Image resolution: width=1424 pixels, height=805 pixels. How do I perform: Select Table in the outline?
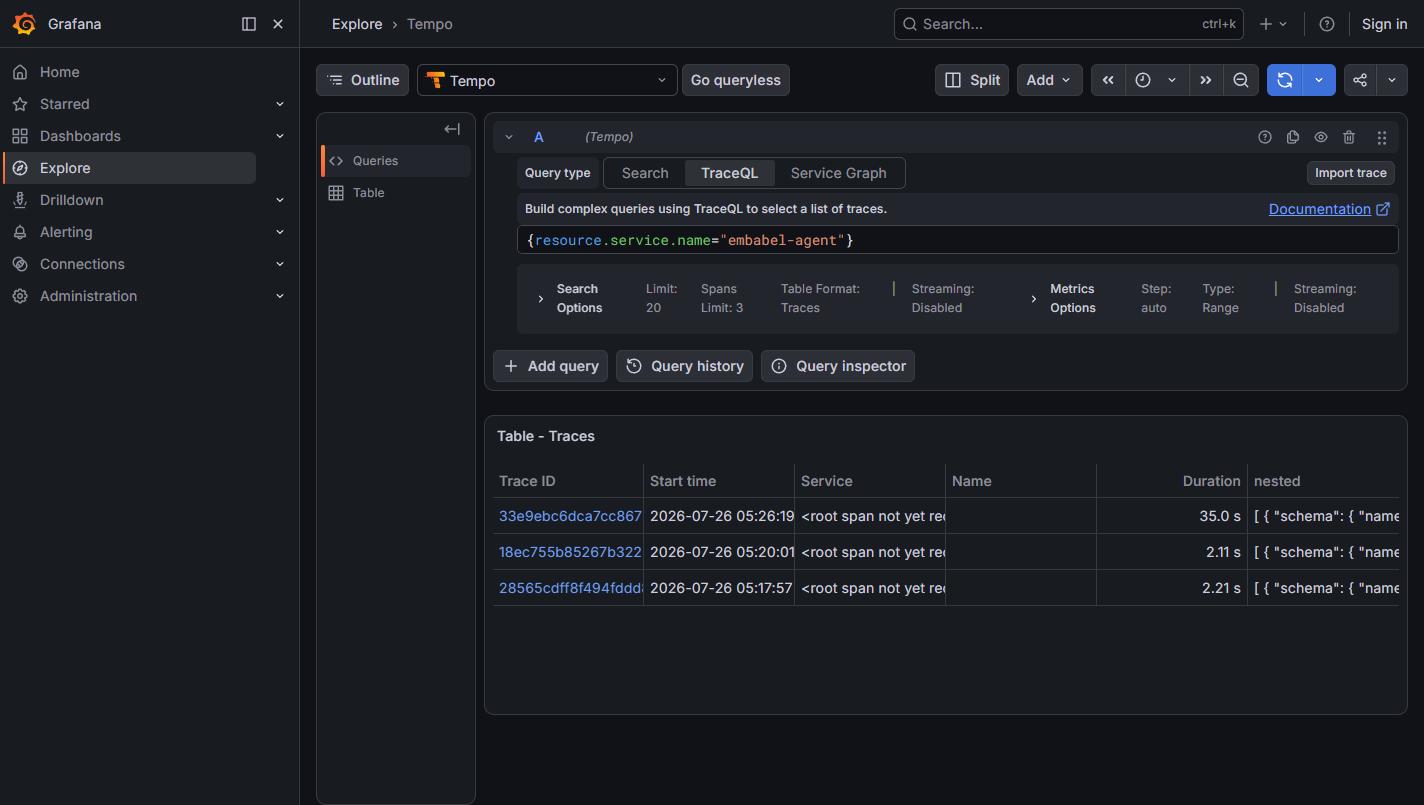[396, 192]
